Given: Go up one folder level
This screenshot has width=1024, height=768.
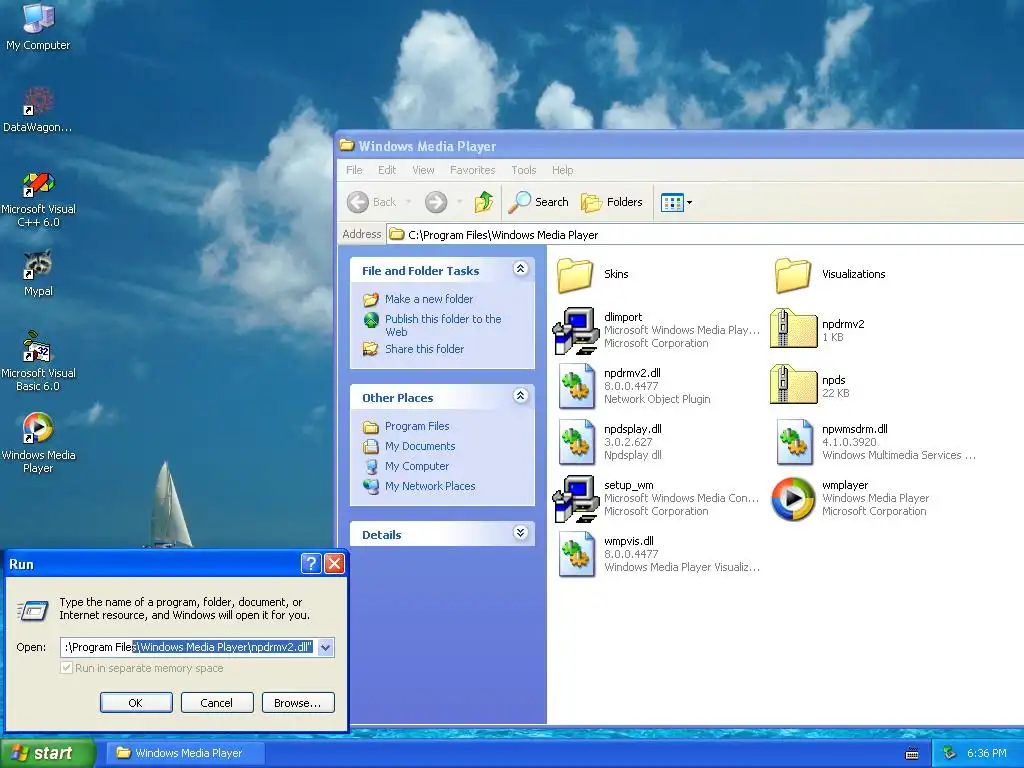Looking at the screenshot, I should [x=484, y=202].
